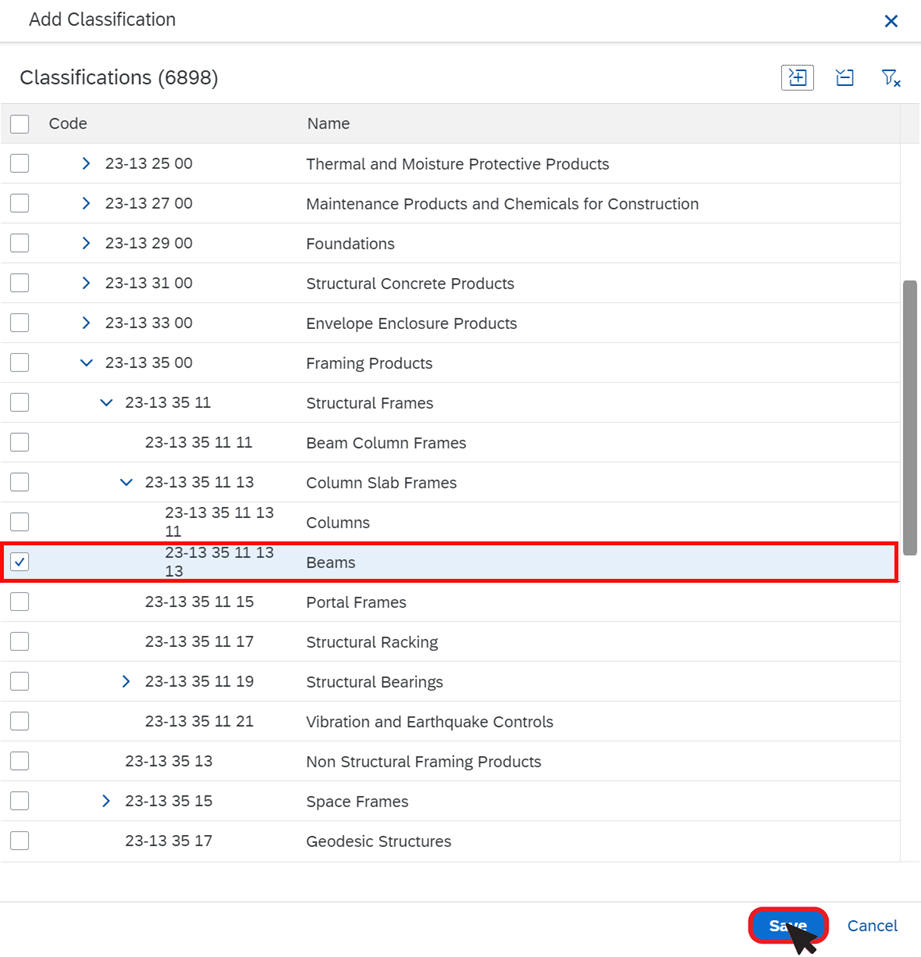This screenshot has width=921, height=957.
Task: Check the Space Frames checkbox
Action: (20, 801)
